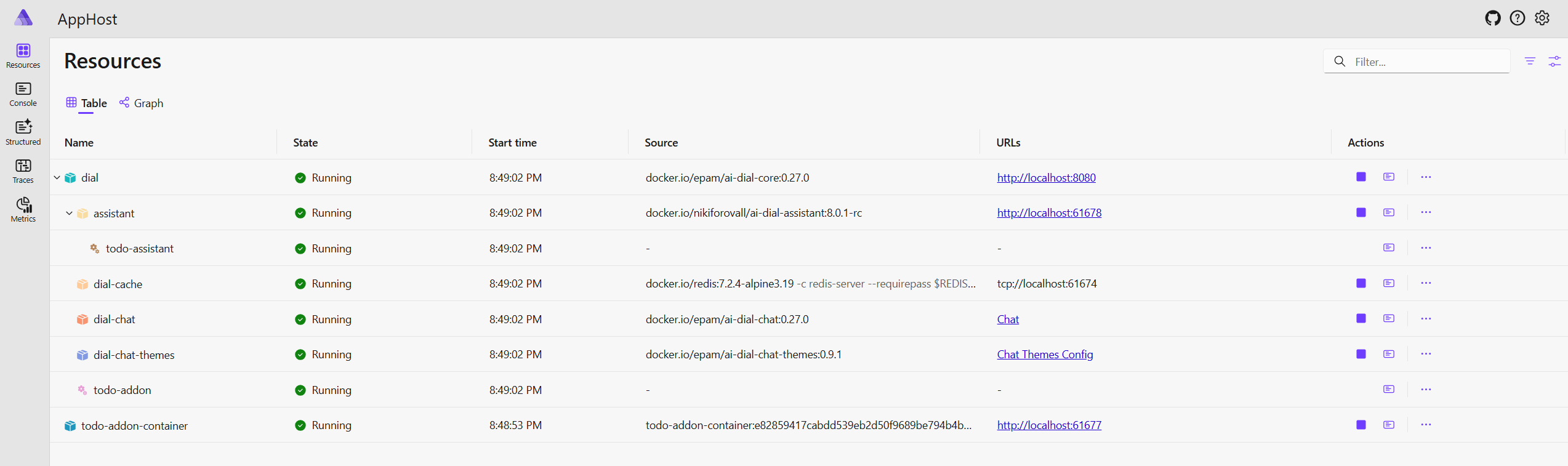The height and width of the screenshot is (466, 1568).
Task: Open the Metrics sidebar page
Action: click(23, 210)
